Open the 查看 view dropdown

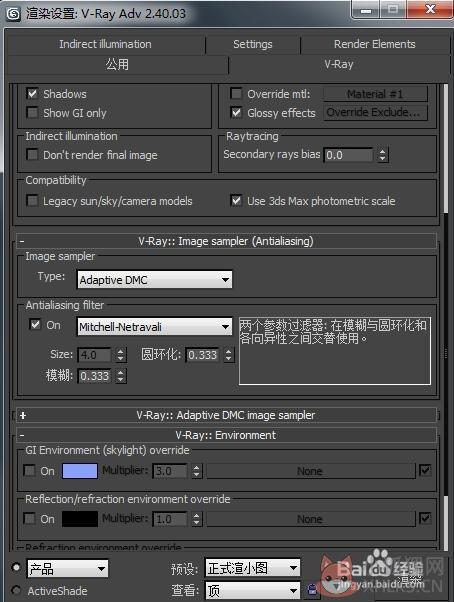(253, 590)
